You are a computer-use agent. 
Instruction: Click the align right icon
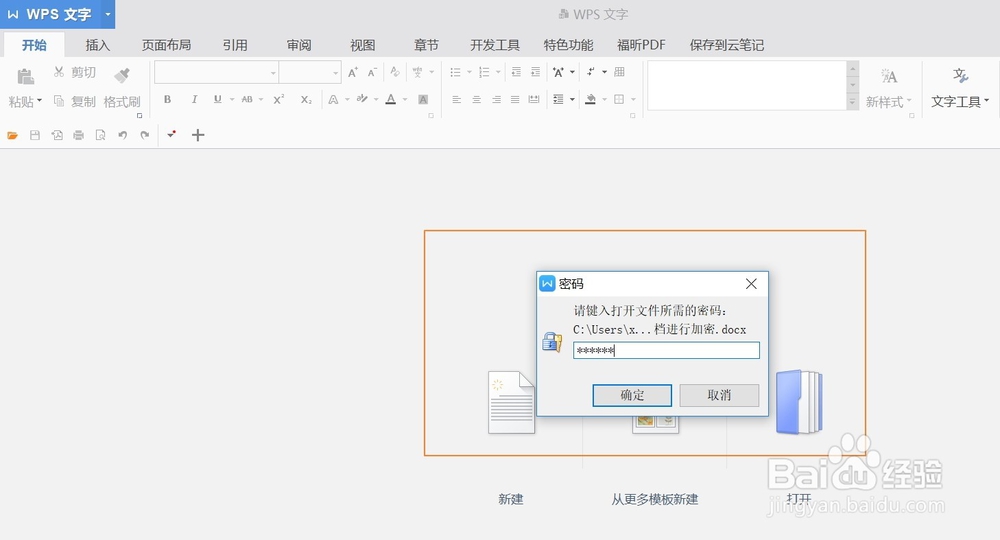coord(496,99)
